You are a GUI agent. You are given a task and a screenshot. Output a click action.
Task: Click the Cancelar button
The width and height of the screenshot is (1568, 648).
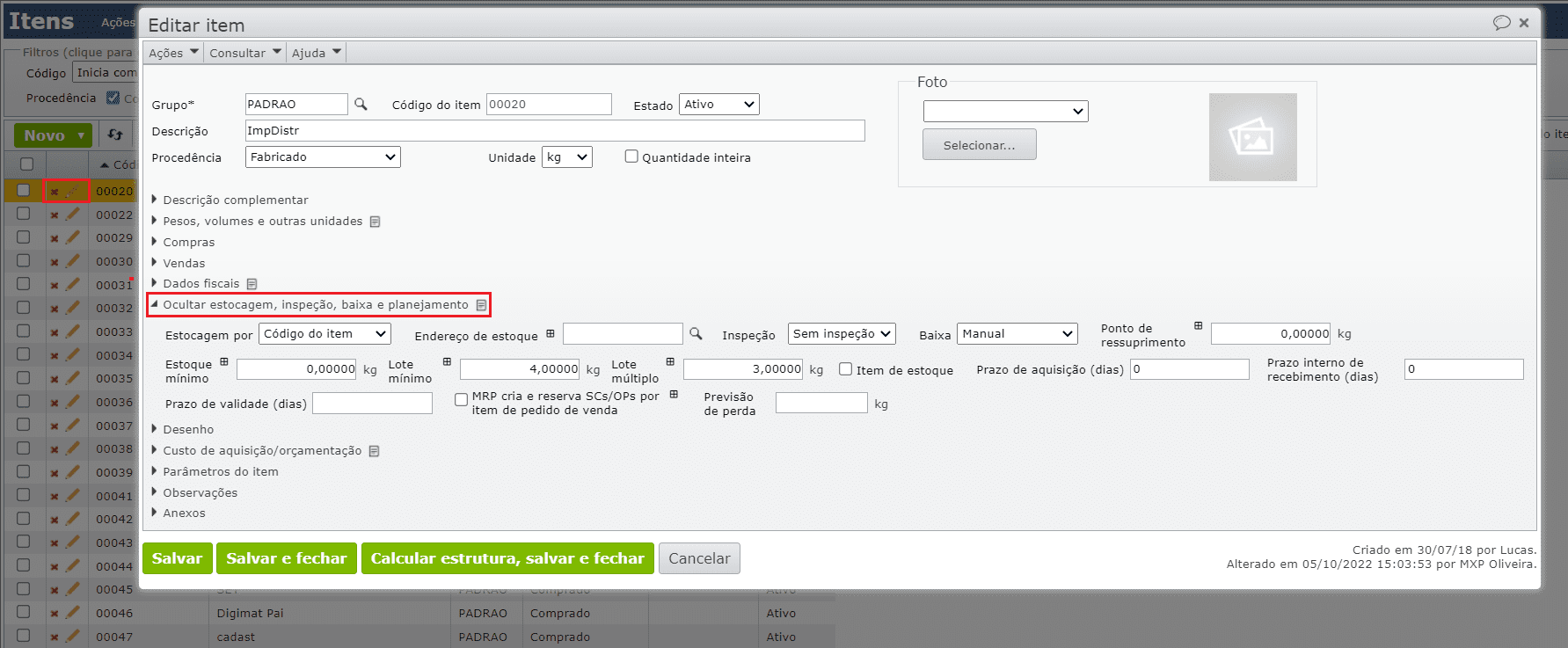(699, 558)
